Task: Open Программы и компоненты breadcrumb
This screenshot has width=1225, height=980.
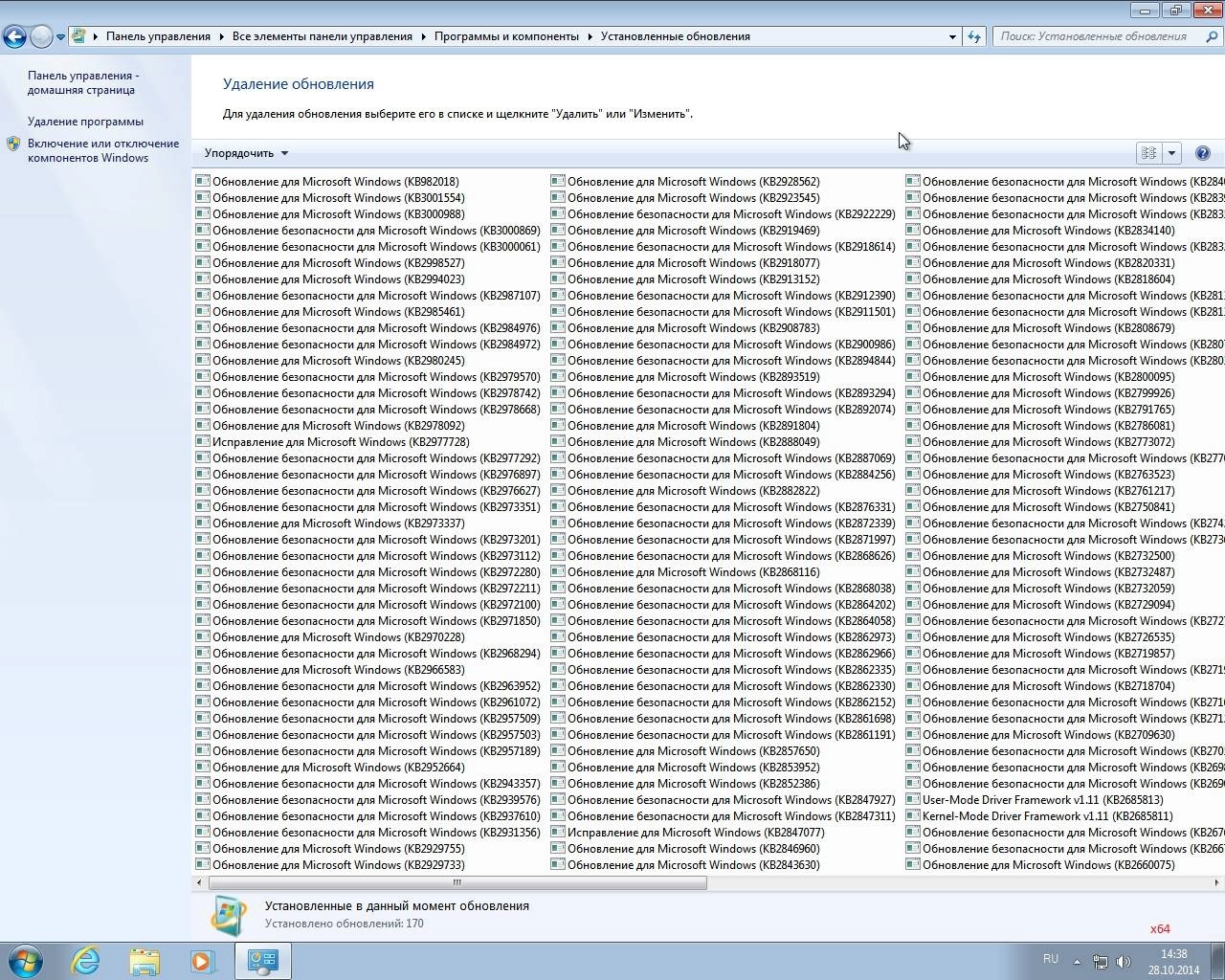Action: click(x=506, y=36)
